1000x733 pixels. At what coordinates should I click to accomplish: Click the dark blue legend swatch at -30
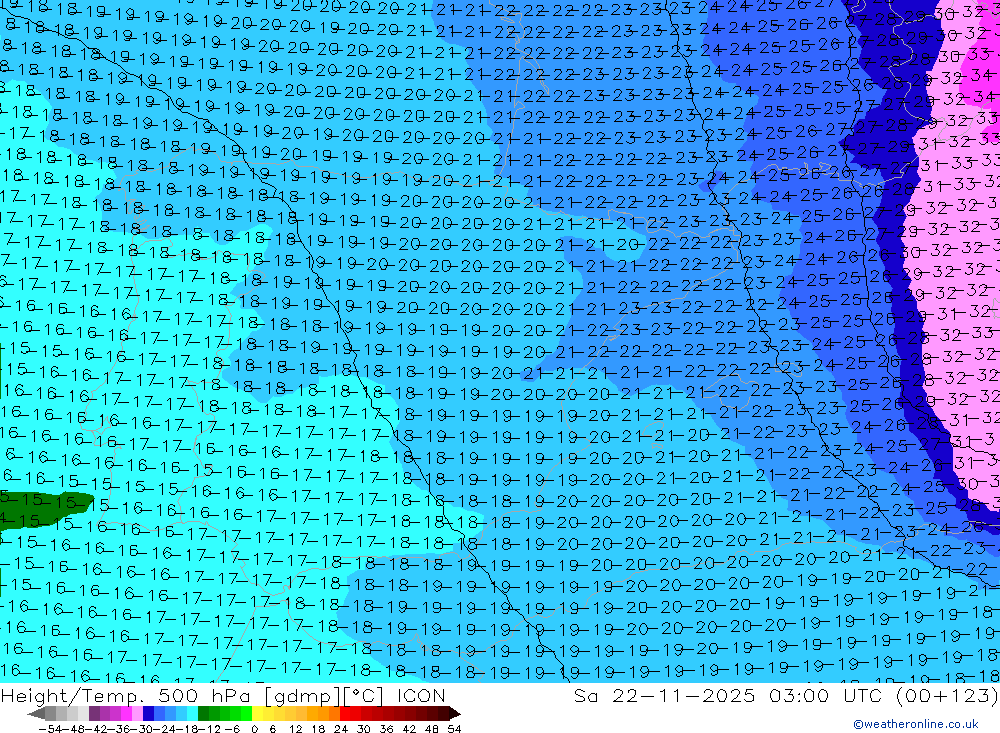[148, 713]
